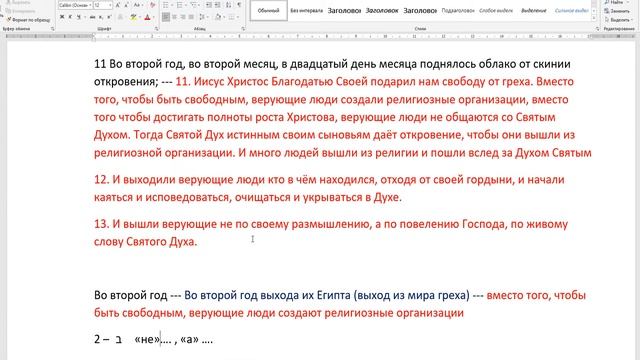Center-align the paragraph
640x360 pixels.
(174, 17)
